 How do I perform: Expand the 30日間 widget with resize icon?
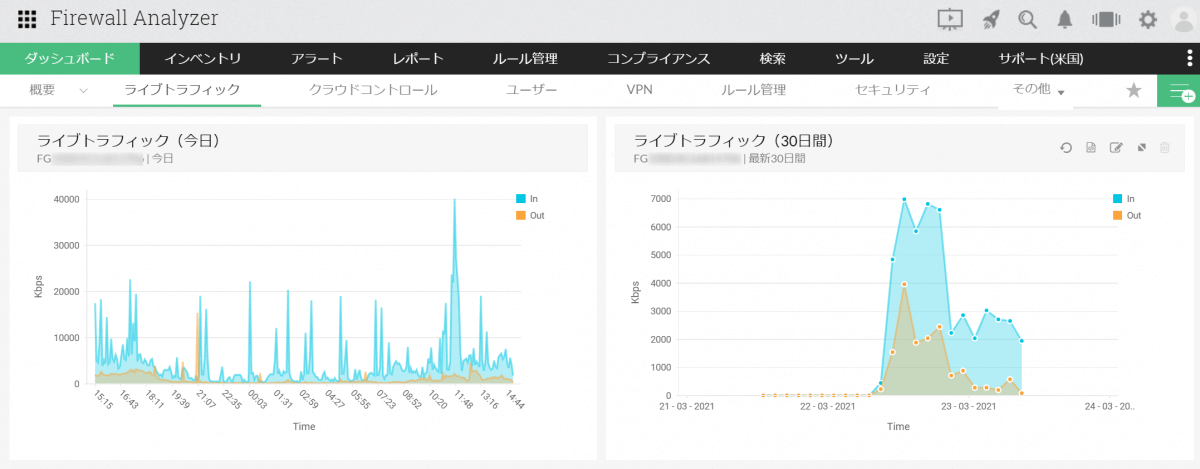(x=1141, y=148)
